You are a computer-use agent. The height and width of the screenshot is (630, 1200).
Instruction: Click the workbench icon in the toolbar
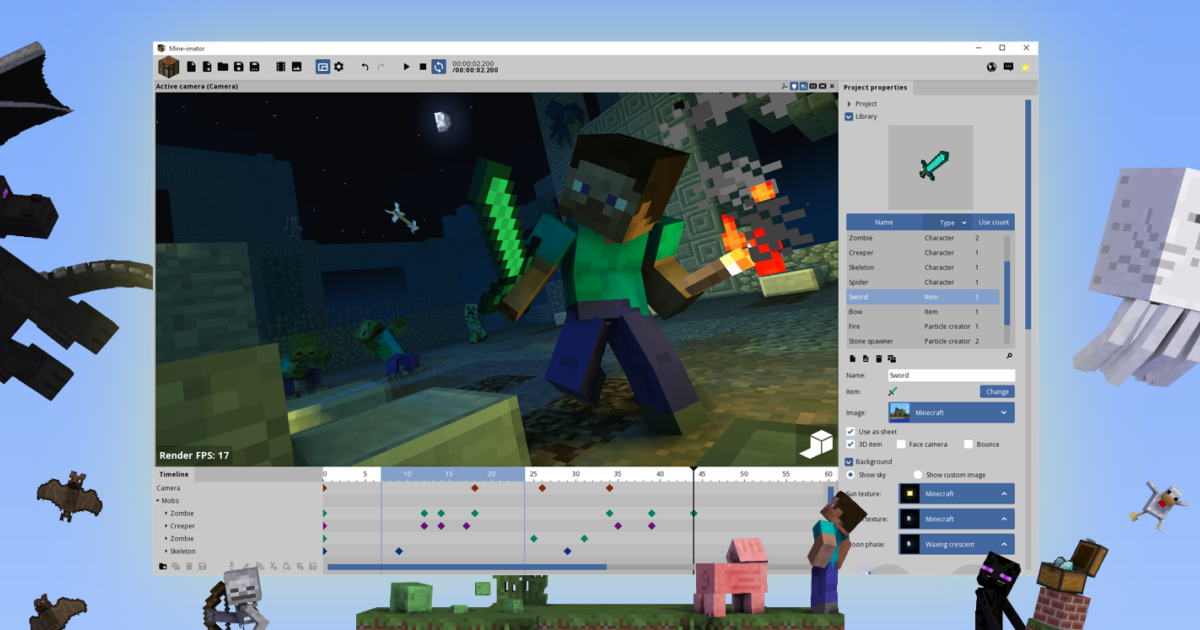(x=169, y=67)
